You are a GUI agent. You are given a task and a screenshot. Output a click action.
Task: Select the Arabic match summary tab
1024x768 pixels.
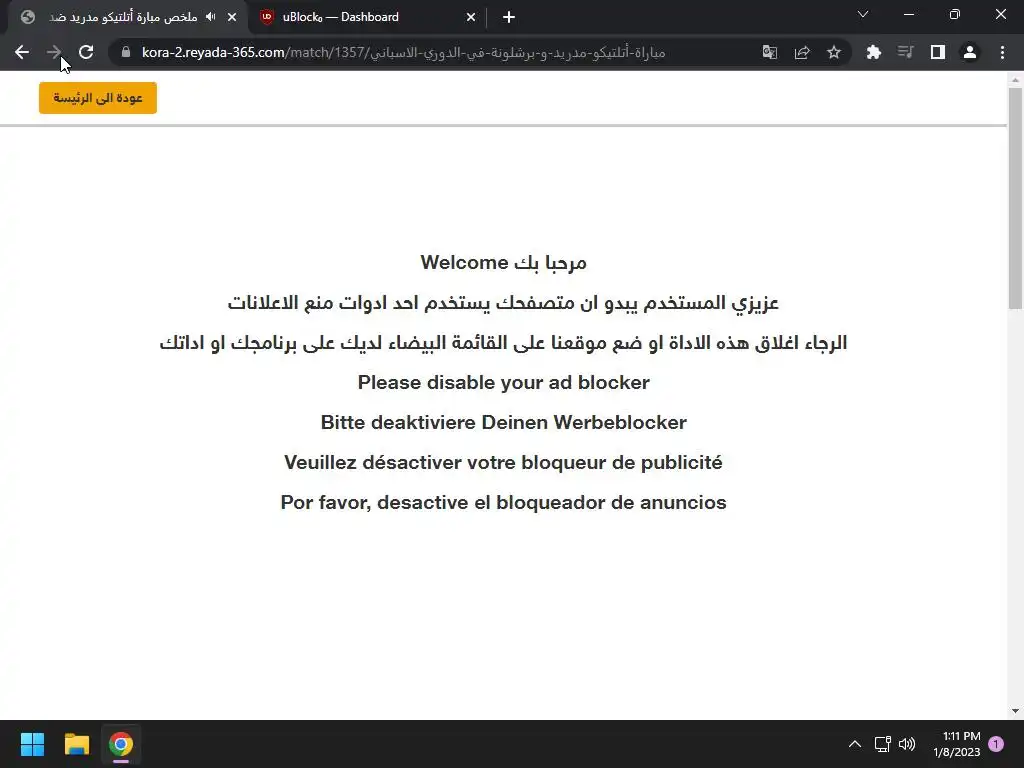point(123,17)
